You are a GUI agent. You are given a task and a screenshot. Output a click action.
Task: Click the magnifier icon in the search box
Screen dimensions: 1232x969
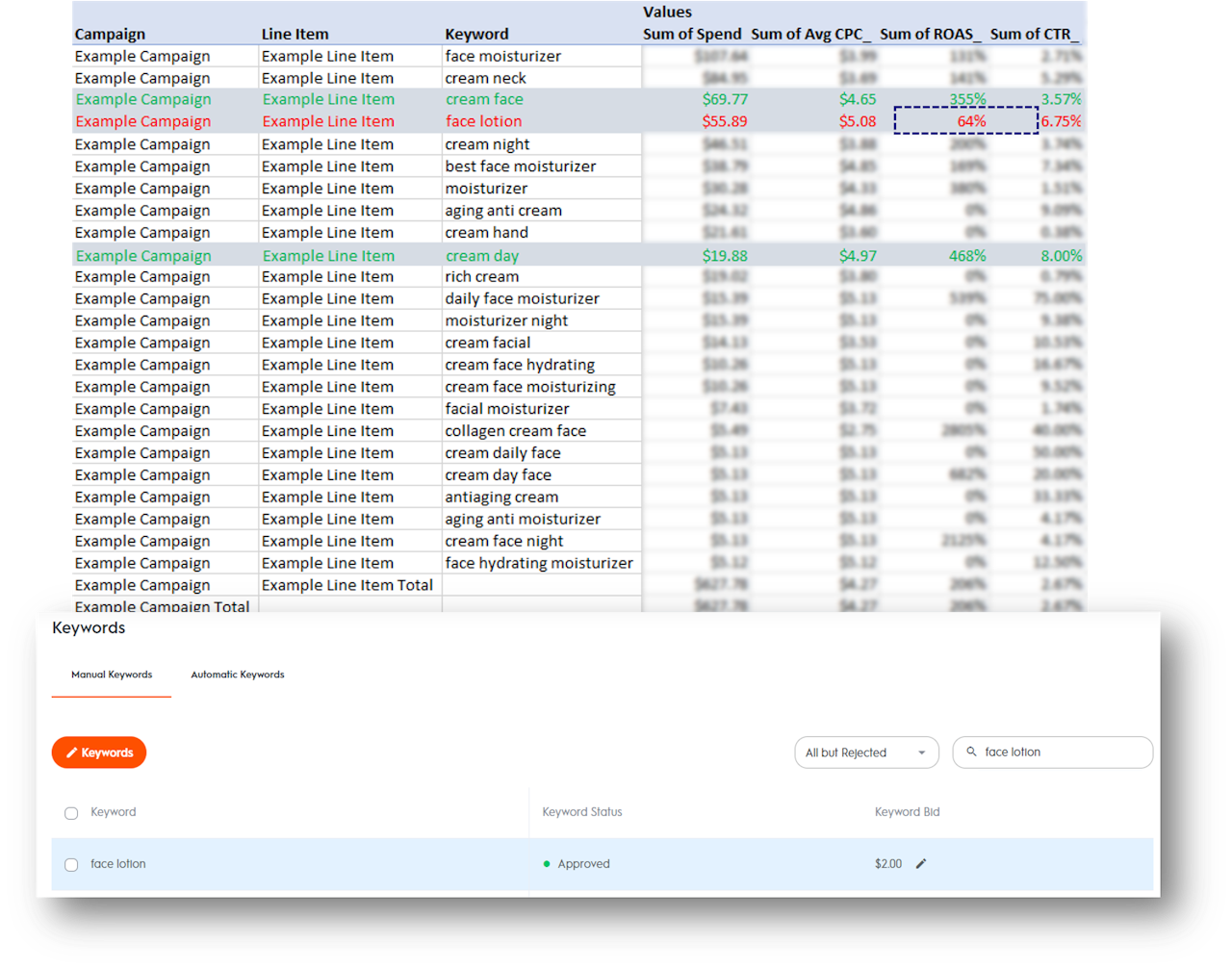pyautogui.click(x=971, y=752)
